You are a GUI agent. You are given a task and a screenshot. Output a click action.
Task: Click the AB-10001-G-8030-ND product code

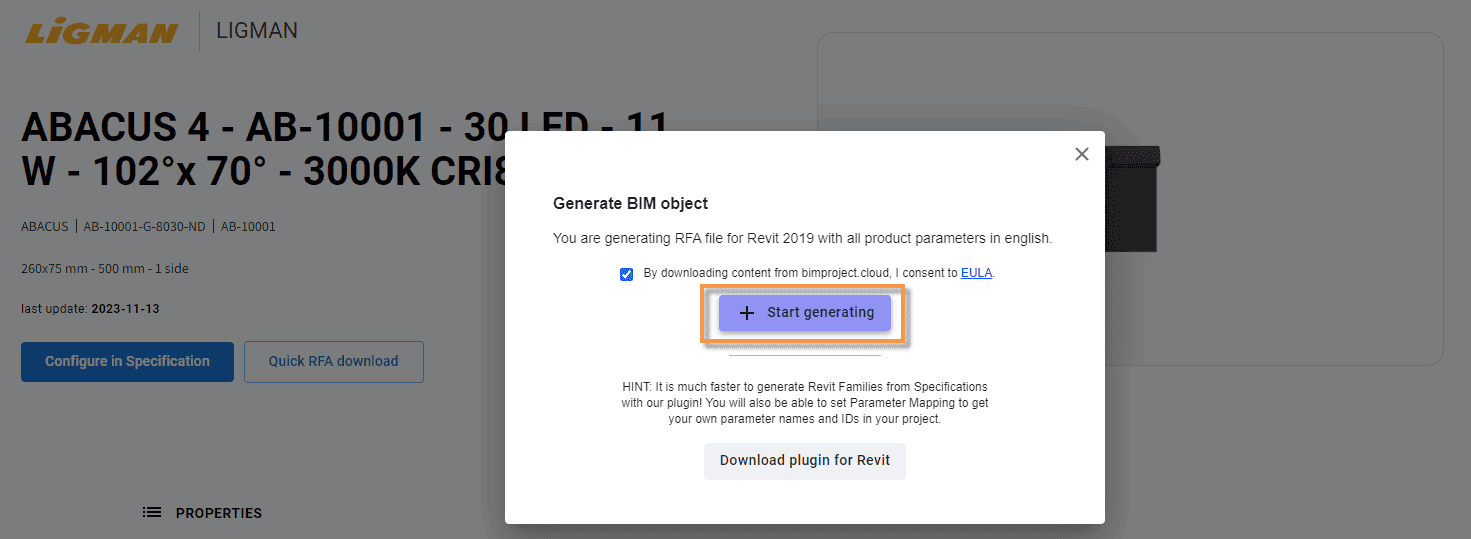(x=144, y=227)
